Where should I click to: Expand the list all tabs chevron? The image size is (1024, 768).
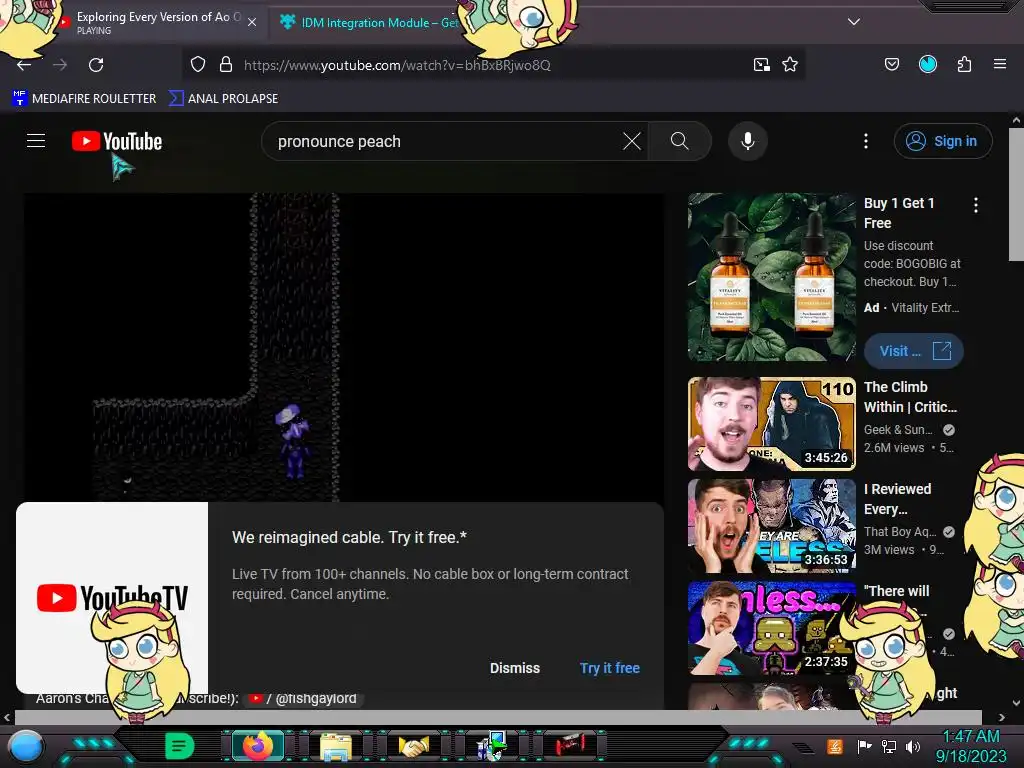click(854, 22)
